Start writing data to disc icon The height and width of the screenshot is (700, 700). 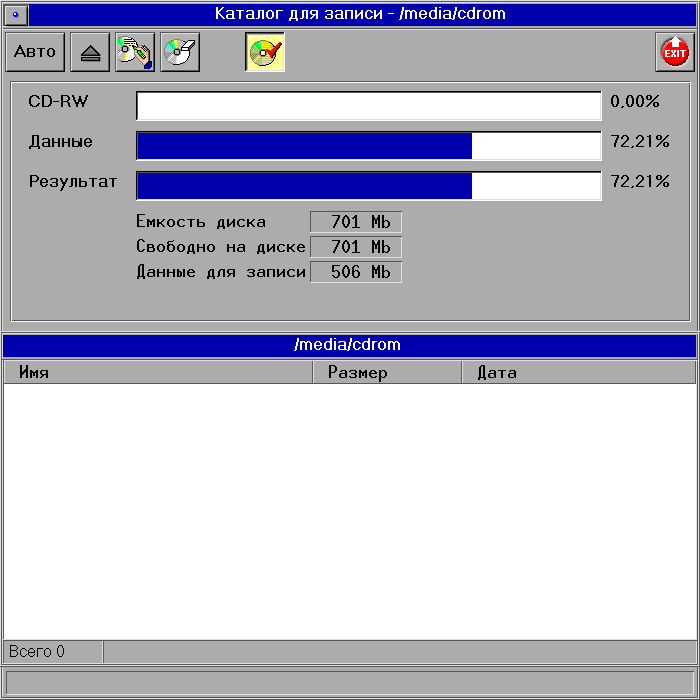(135, 52)
